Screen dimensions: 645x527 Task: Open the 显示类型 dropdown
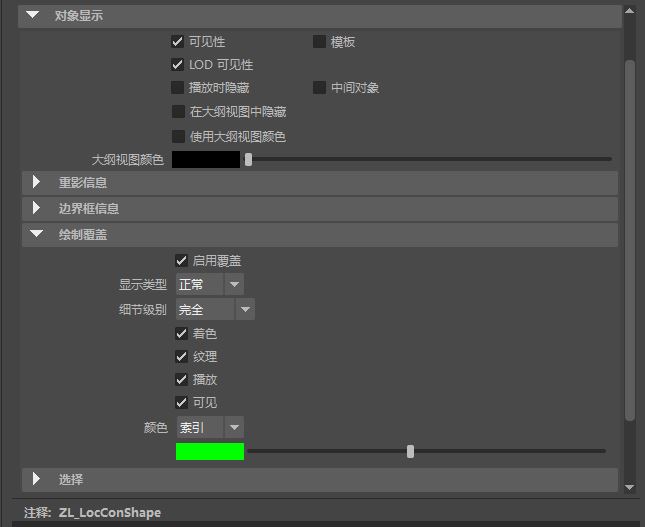click(x=210, y=284)
